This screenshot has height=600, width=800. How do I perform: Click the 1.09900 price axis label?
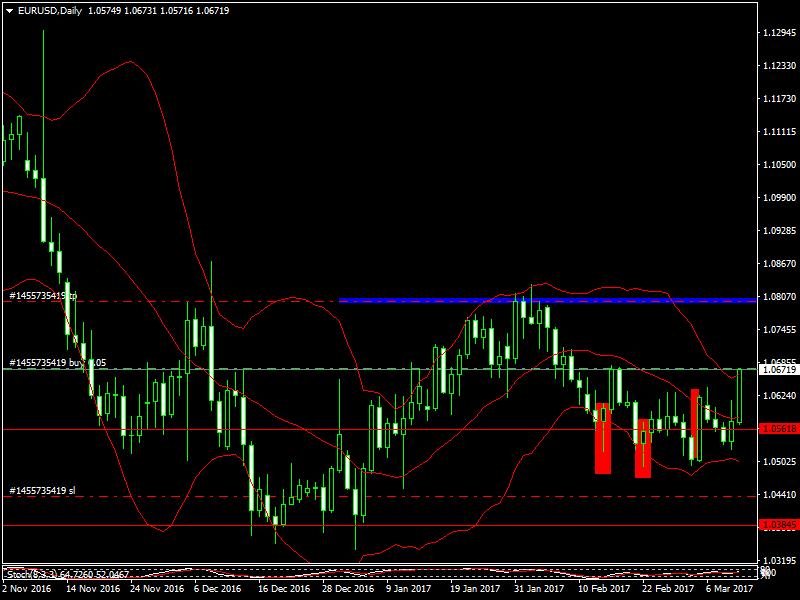[779, 197]
